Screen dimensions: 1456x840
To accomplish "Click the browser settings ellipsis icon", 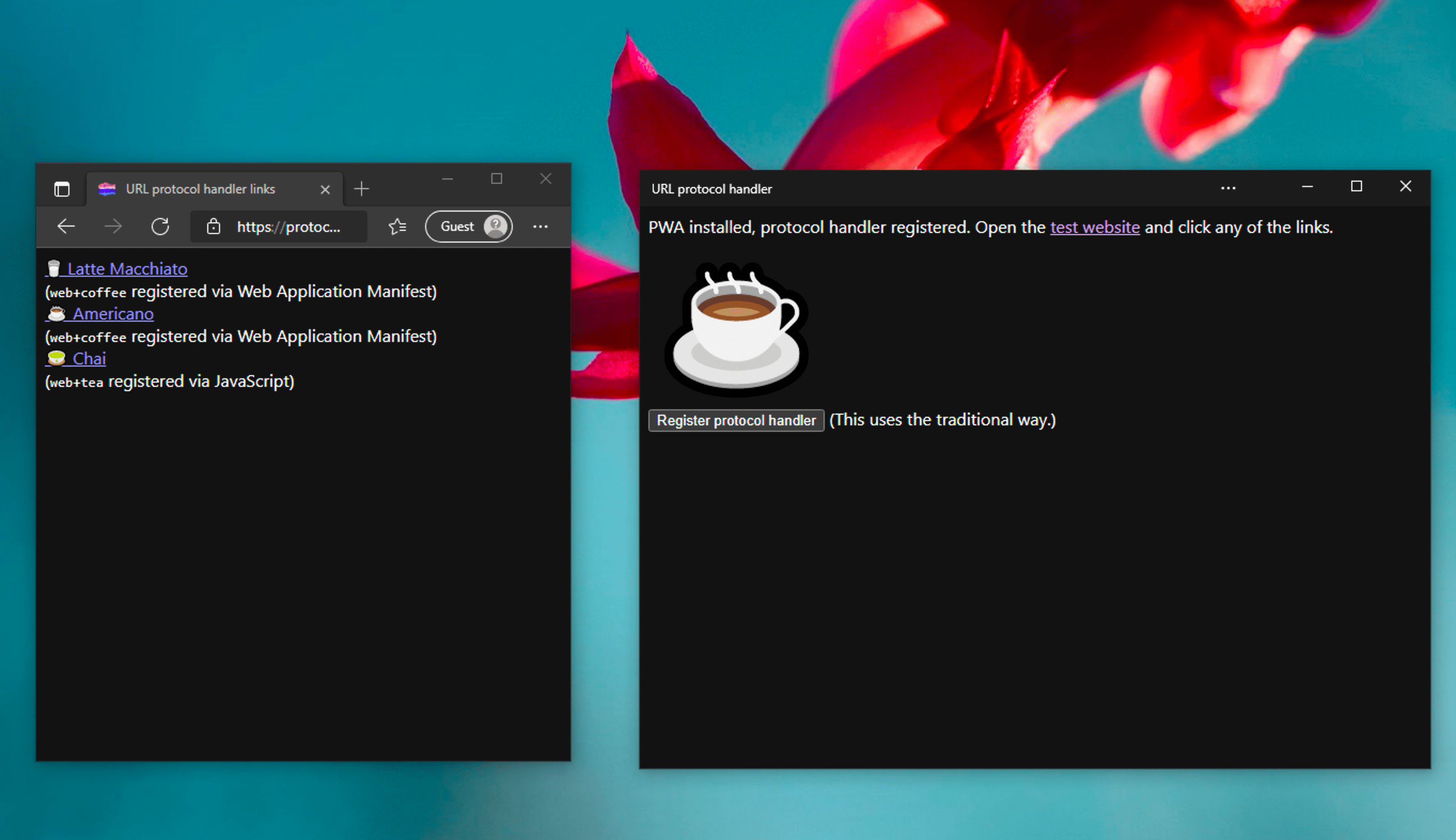I will [x=541, y=226].
